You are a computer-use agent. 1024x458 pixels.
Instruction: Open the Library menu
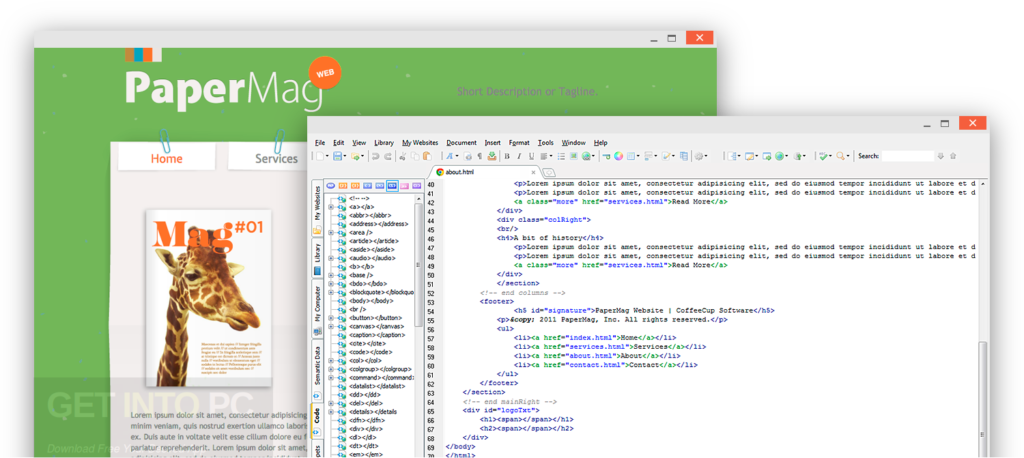(x=384, y=142)
